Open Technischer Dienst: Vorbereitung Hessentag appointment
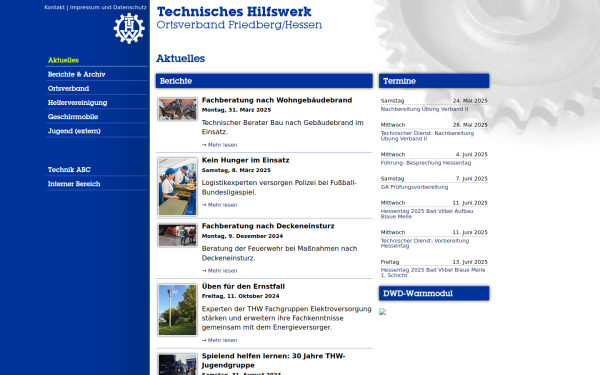Image resolution: width=600 pixels, height=375 pixels. (425, 243)
